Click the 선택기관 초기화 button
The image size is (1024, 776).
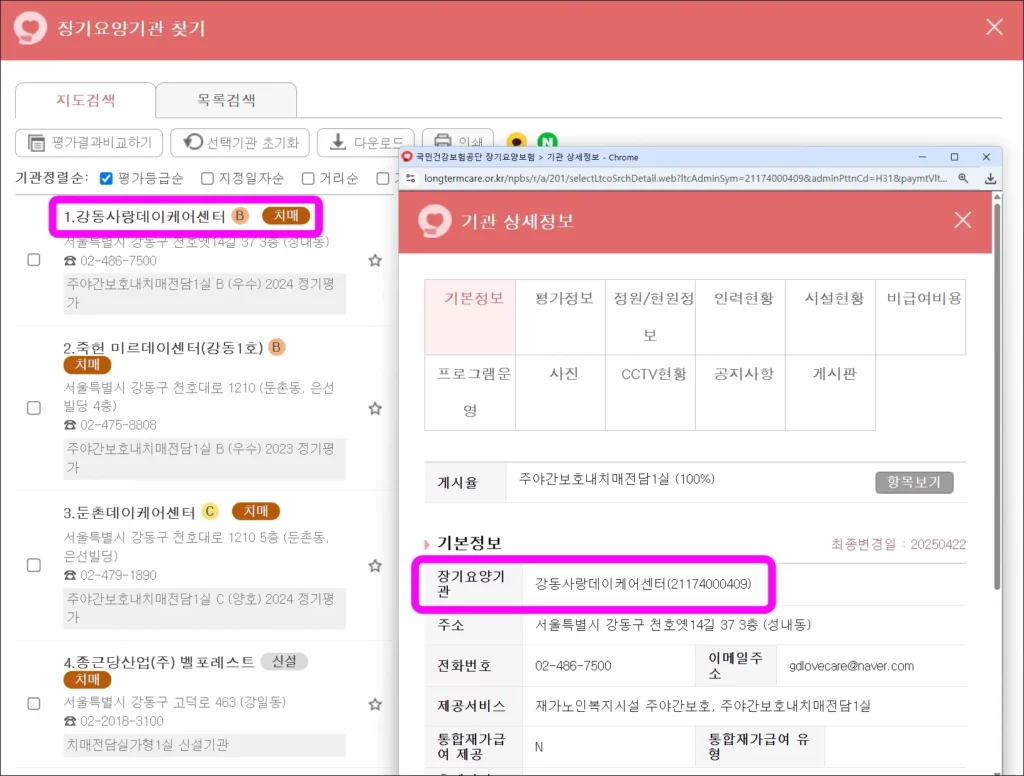click(x=240, y=142)
